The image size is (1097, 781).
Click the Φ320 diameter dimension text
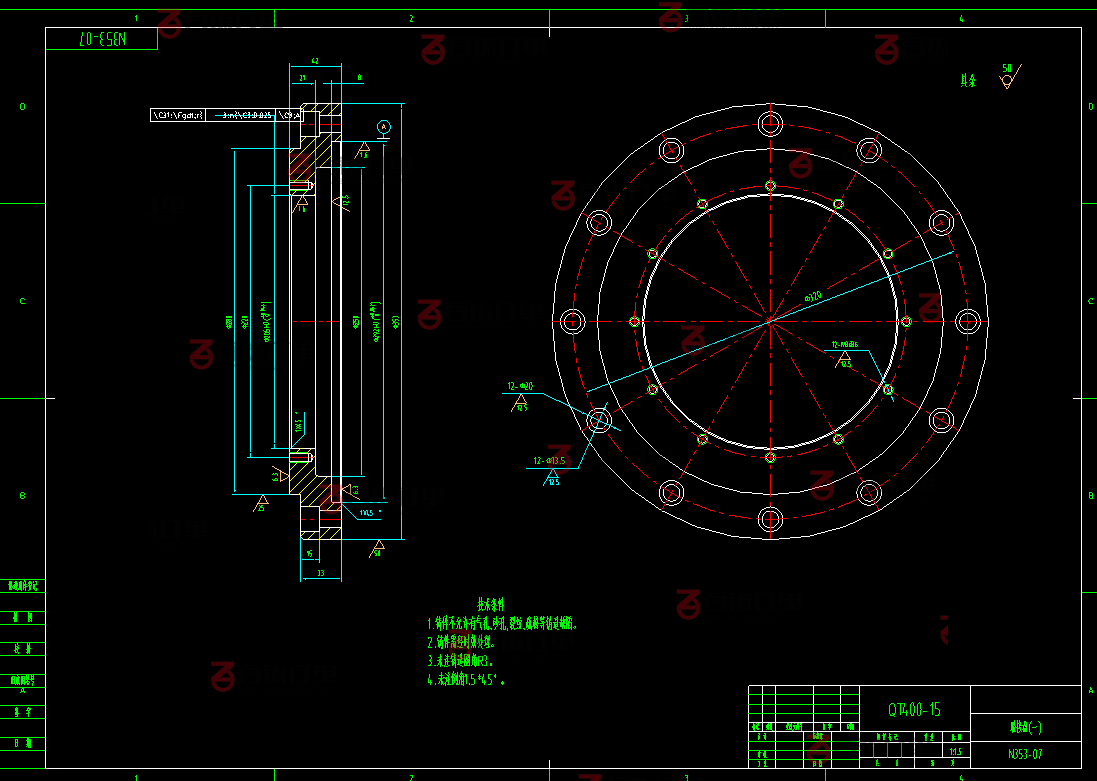(812, 296)
